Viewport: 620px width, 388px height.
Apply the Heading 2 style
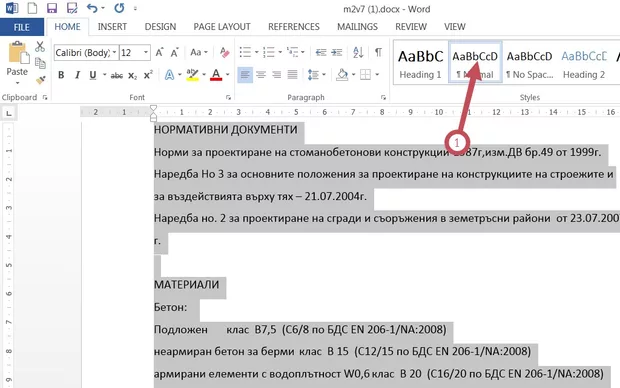[584, 63]
